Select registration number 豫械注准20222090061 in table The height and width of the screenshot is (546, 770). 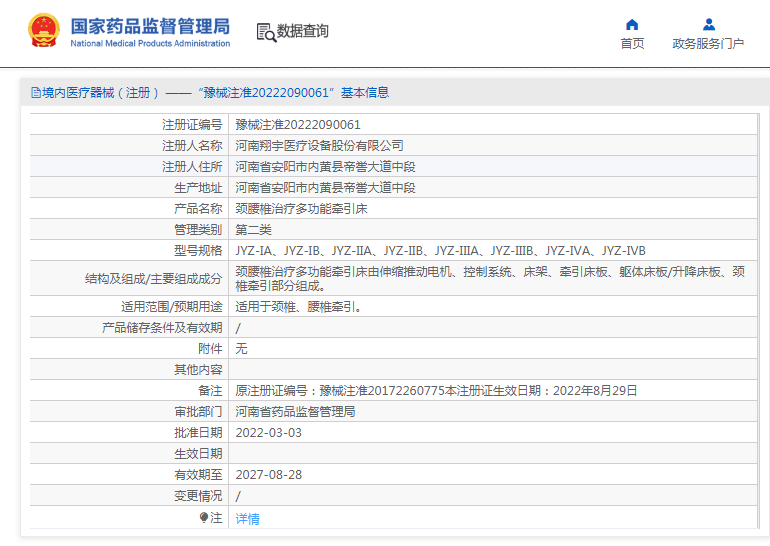(x=298, y=125)
